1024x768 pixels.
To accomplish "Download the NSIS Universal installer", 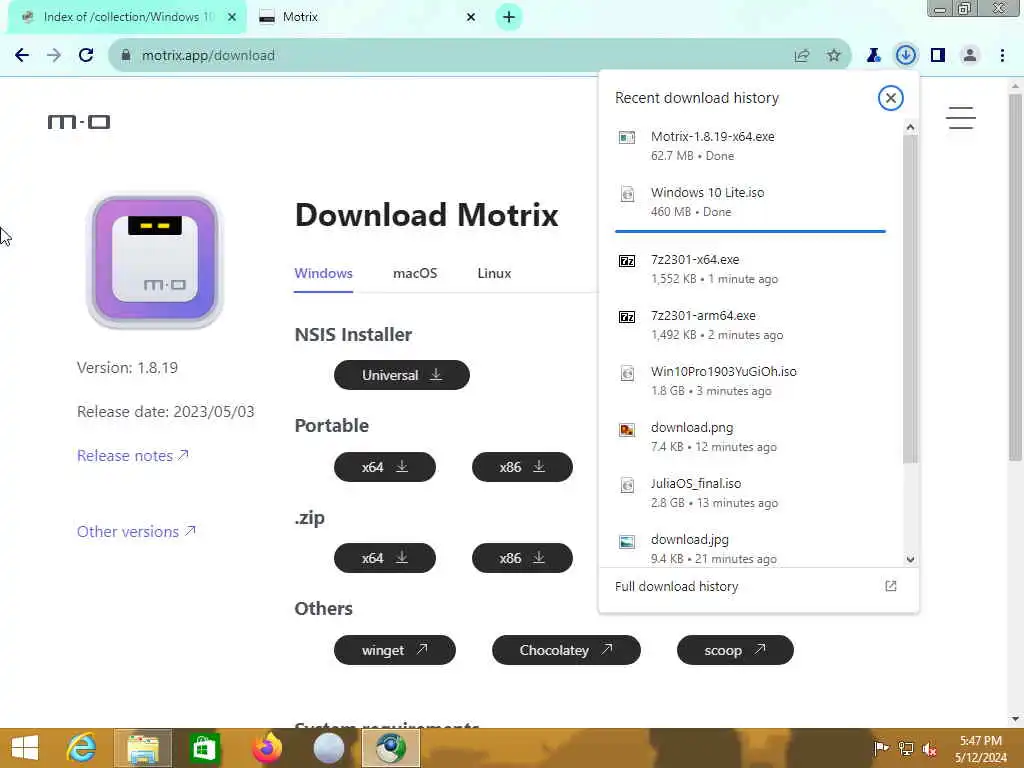I will [x=402, y=376].
